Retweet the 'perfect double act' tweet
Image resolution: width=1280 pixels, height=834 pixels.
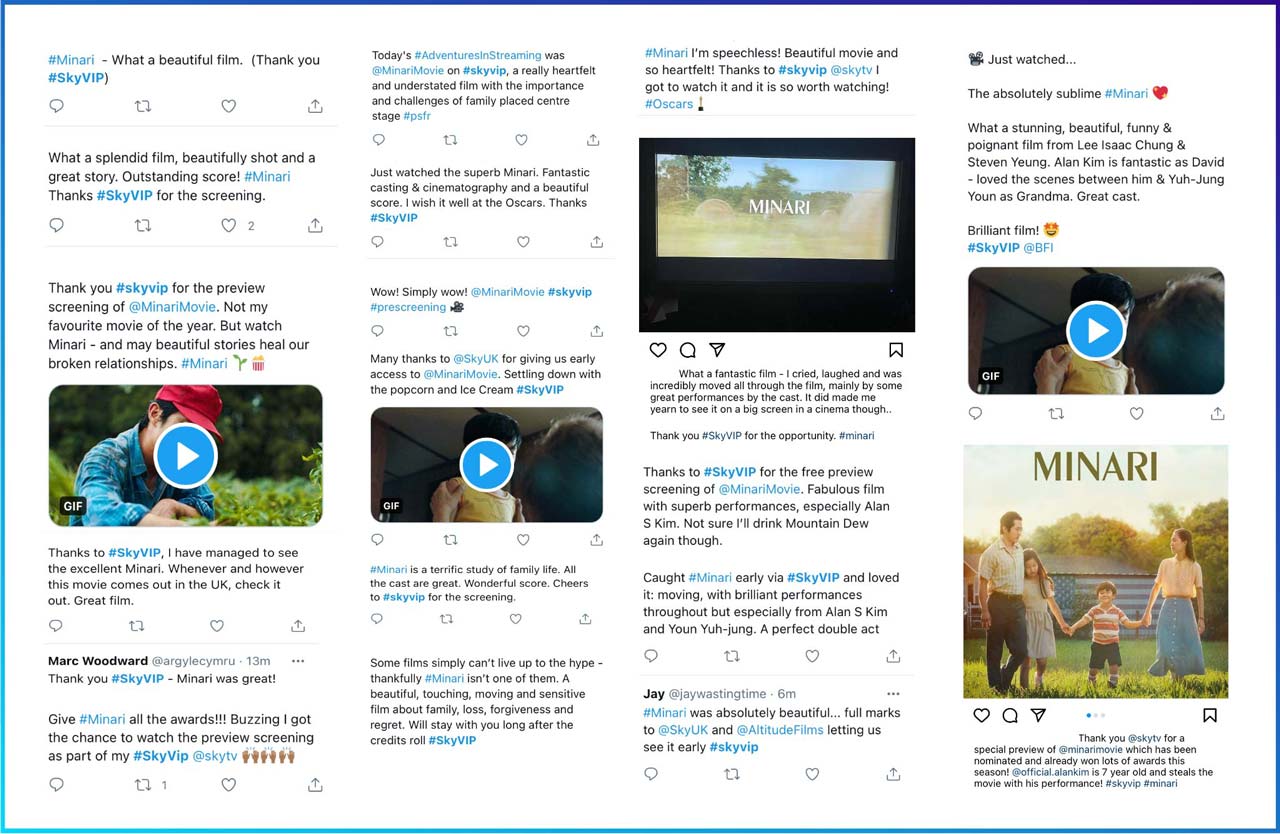click(x=731, y=656)
